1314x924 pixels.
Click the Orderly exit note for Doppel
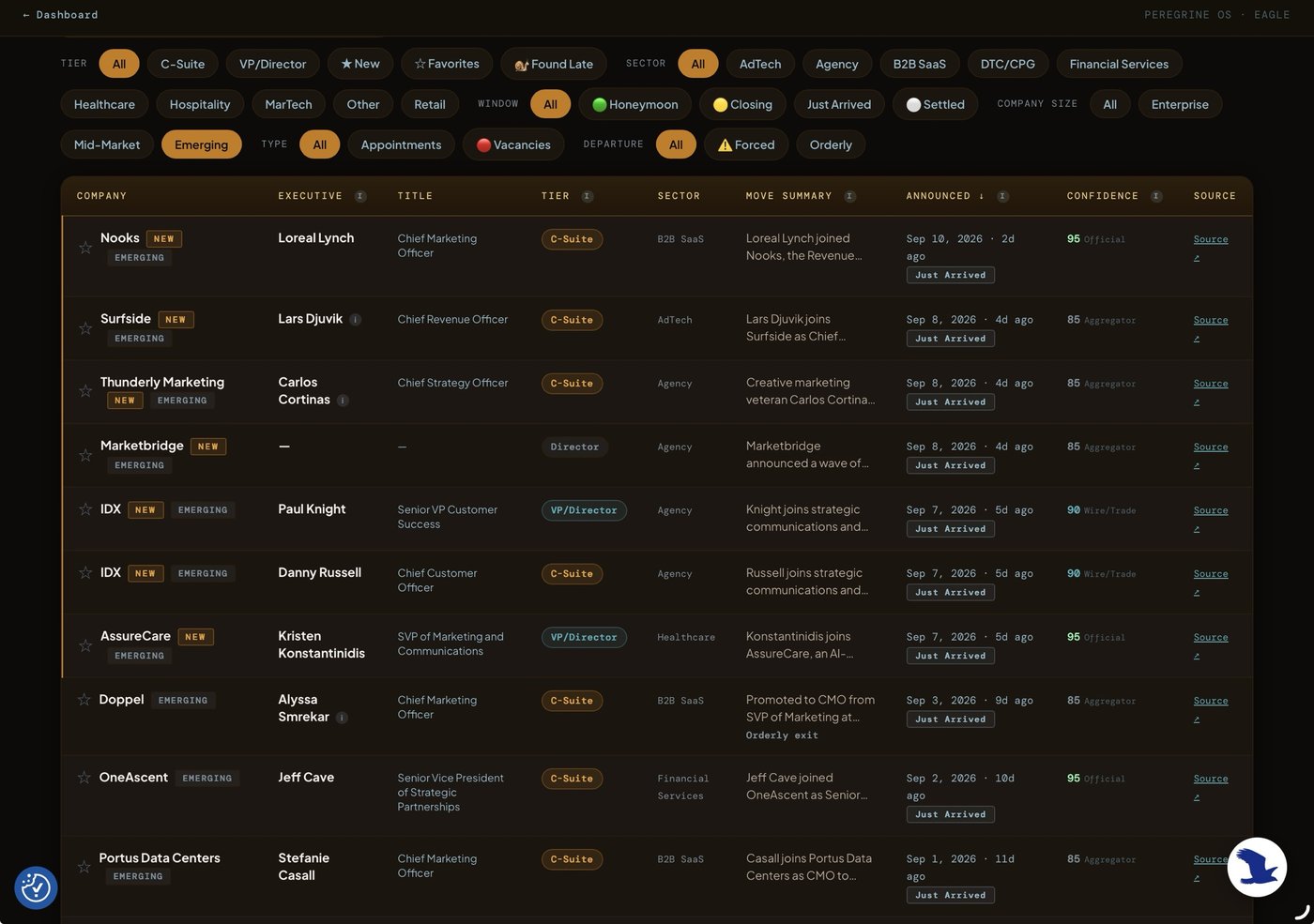[x=782, y=735]
